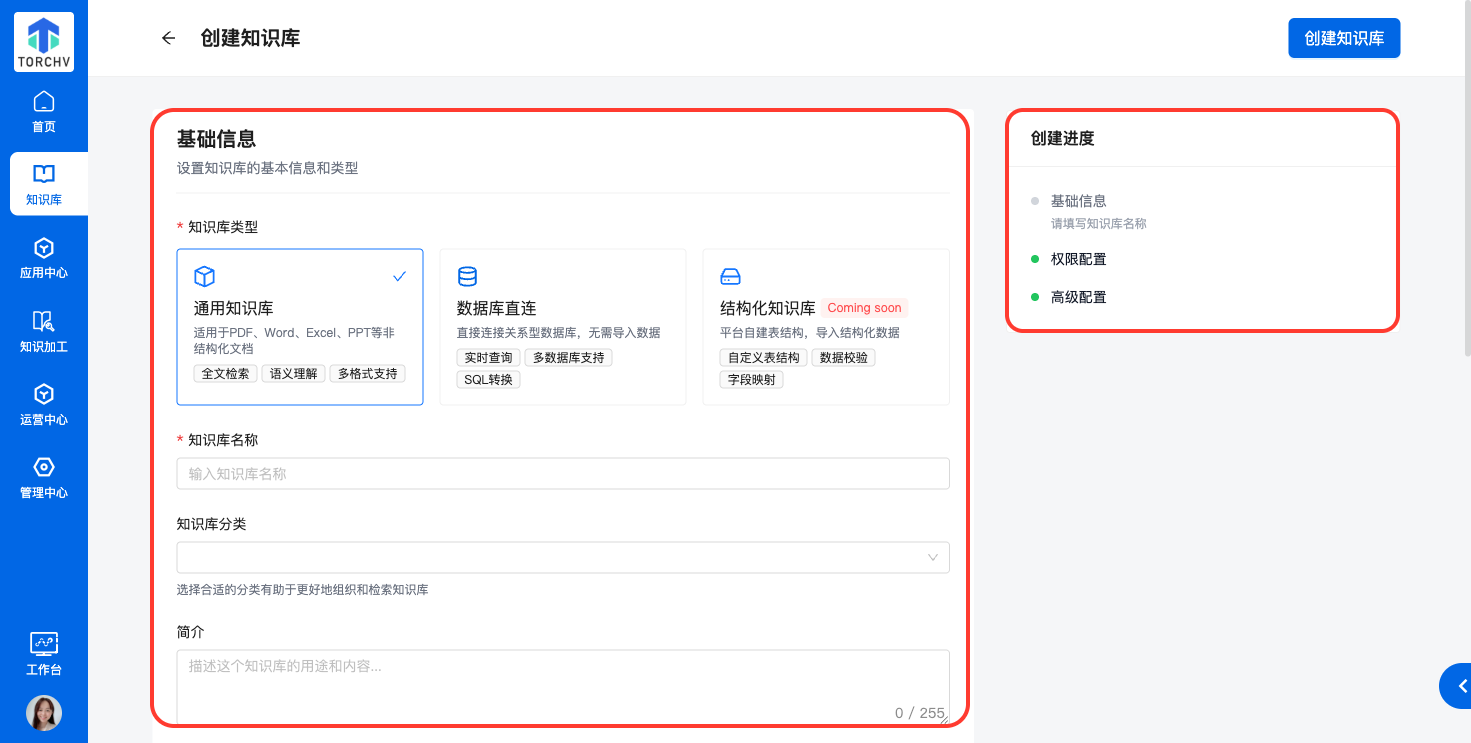The height and width of the screenshot is (743, 1471).
Task: Open the 管理中心 sidebar icon
Action: [44, 467]
